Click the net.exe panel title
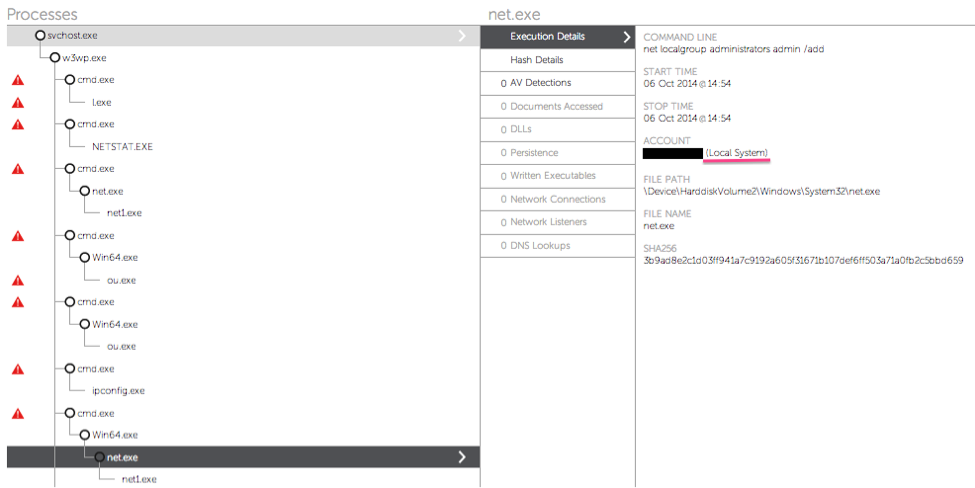 pyautogui.click(x=514, y=14)
